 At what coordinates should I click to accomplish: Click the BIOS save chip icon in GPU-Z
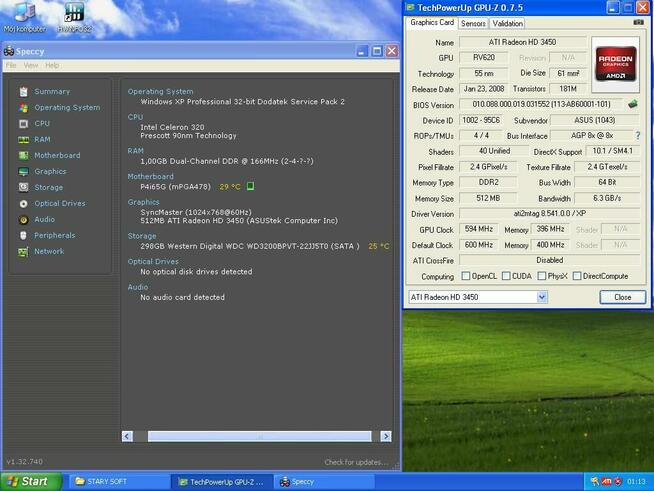(x=632, y=104)
